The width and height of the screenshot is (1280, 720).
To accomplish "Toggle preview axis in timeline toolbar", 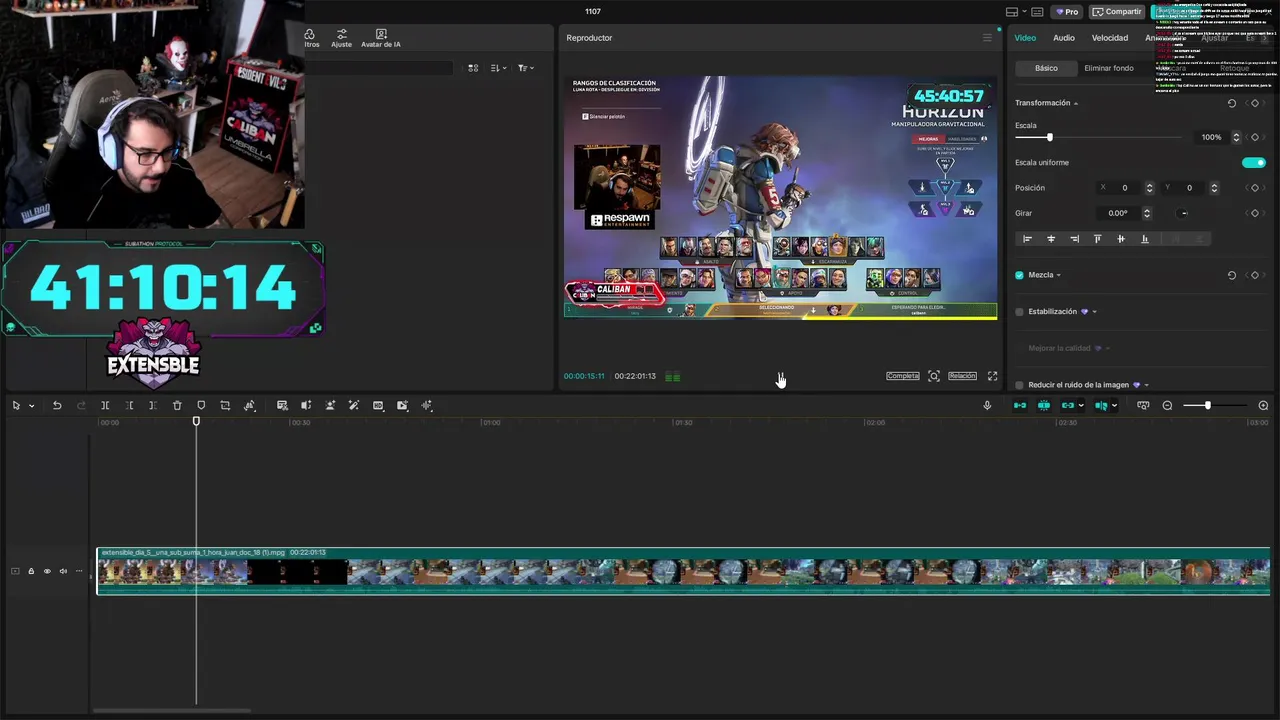I will [x=1101, y=405].
